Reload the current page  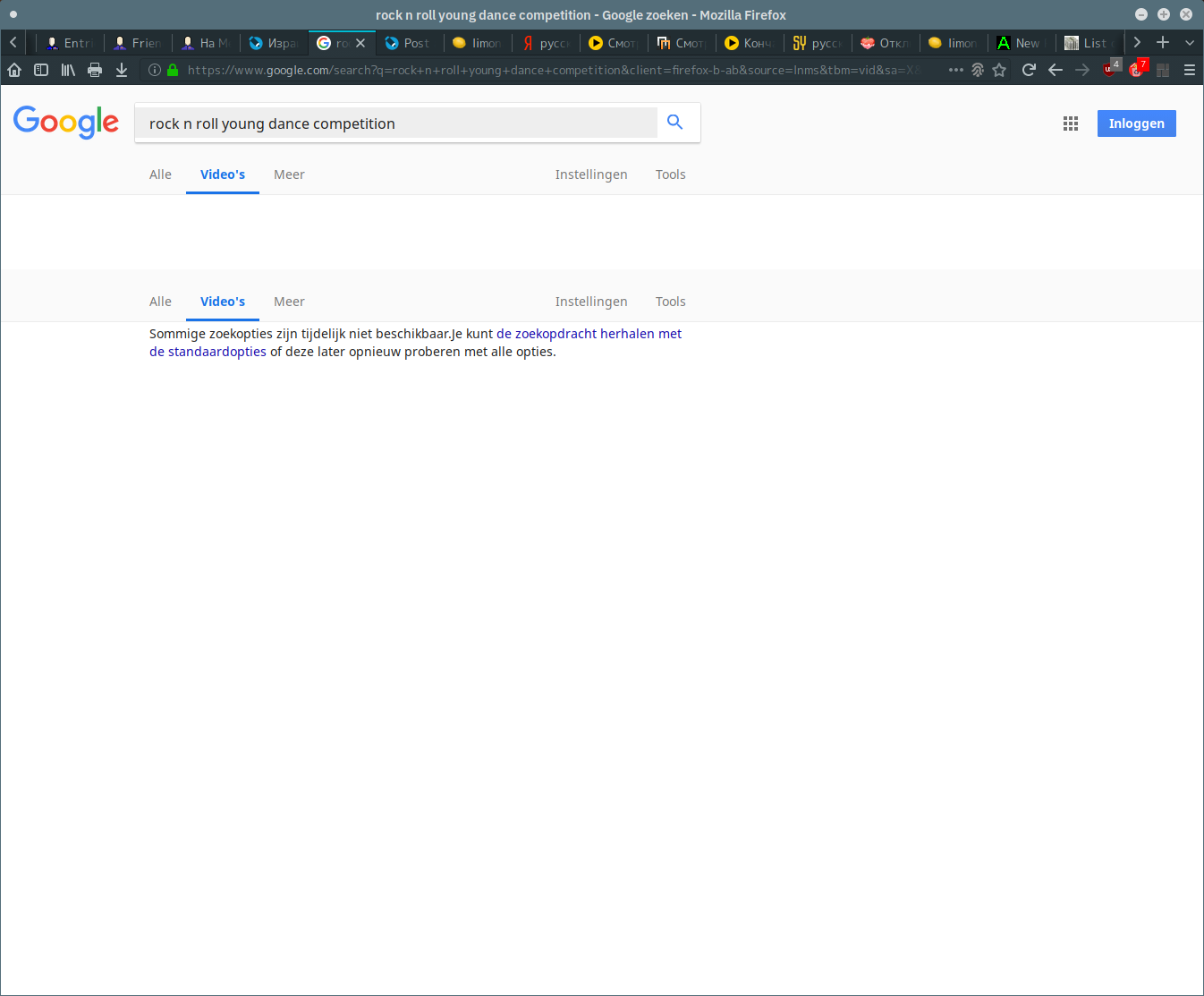(x=1029, y=70)
